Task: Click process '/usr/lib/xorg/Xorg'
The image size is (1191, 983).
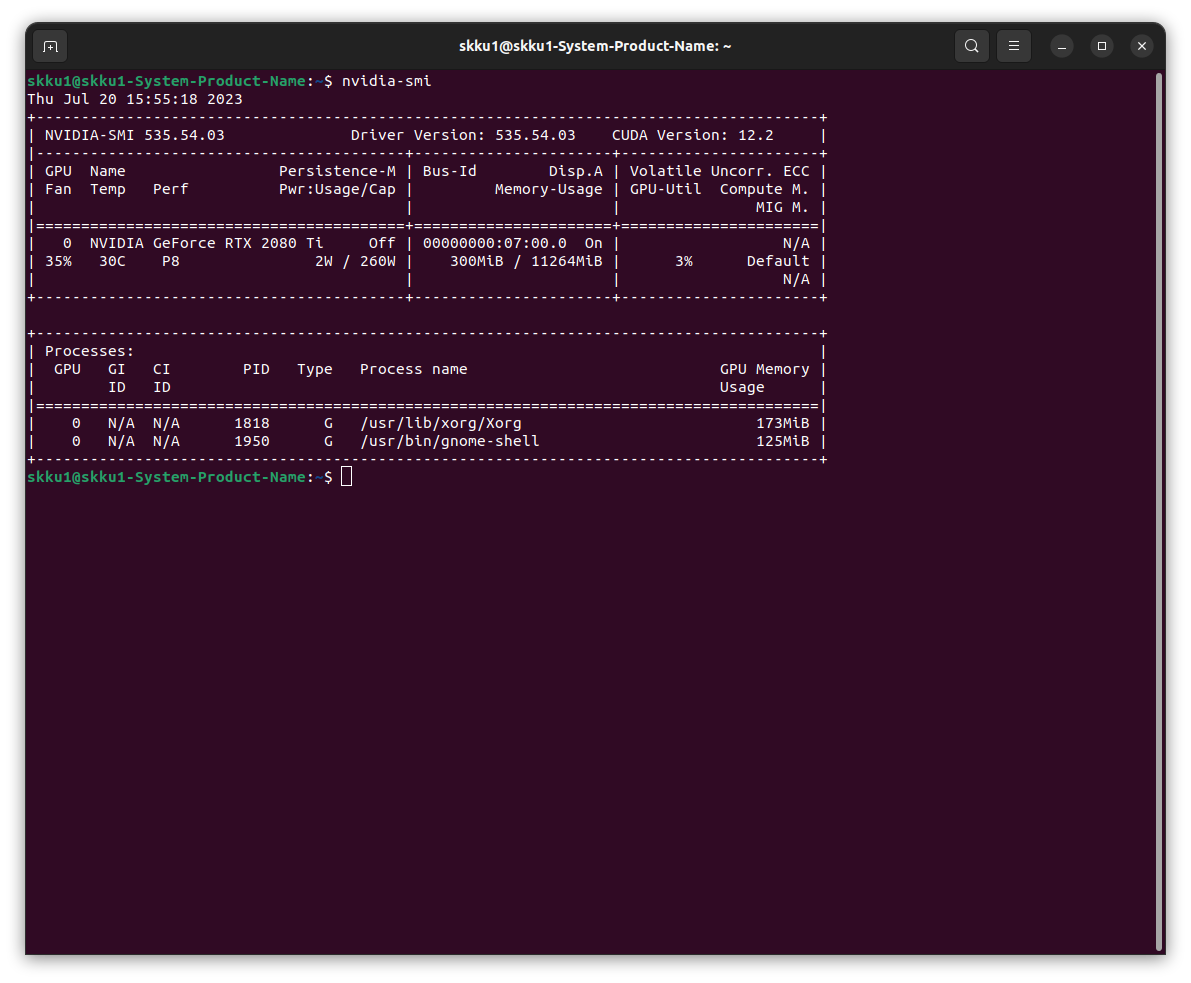Action: point(441,423)
